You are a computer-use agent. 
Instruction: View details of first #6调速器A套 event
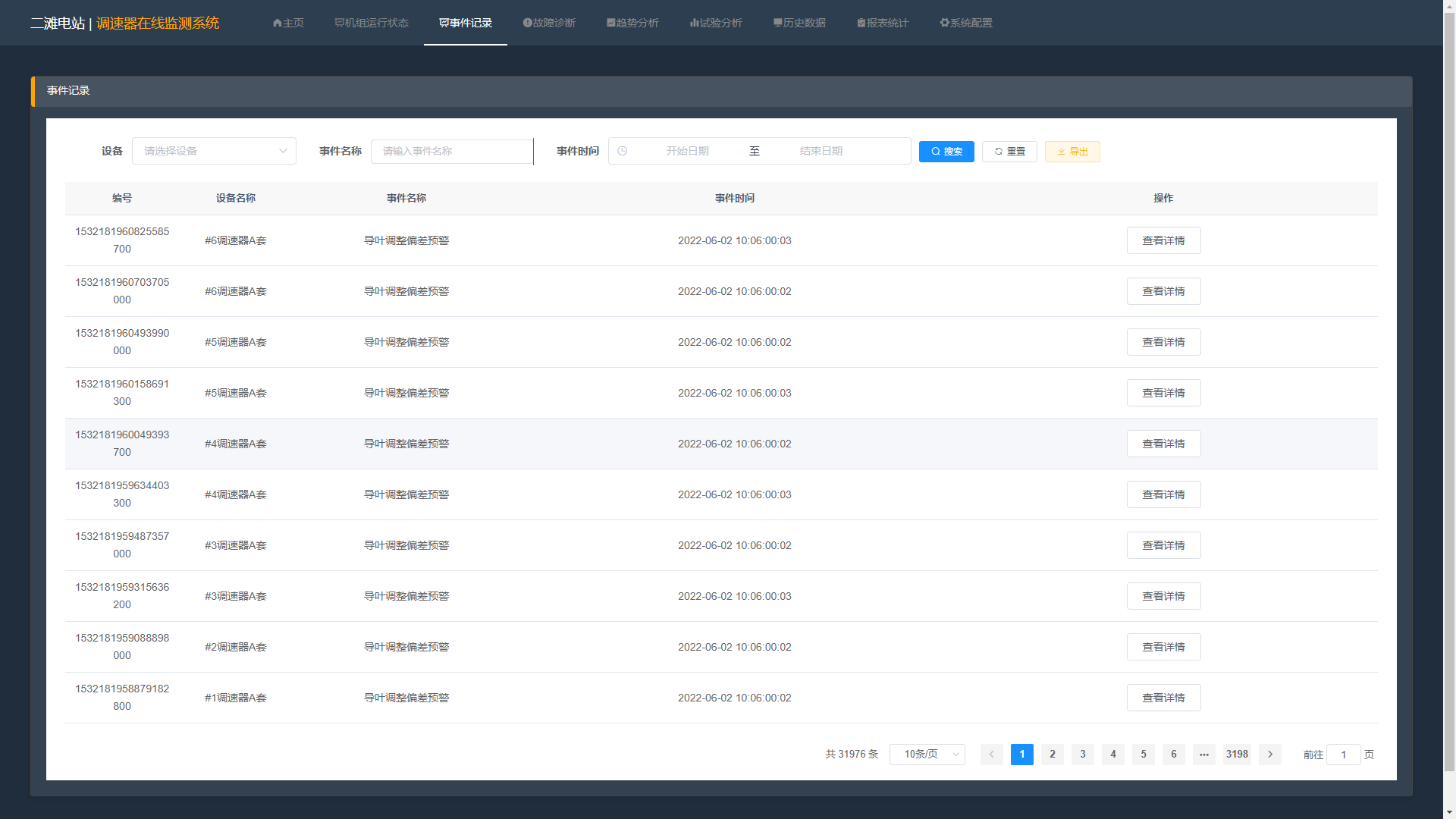tap(1163, 240)
